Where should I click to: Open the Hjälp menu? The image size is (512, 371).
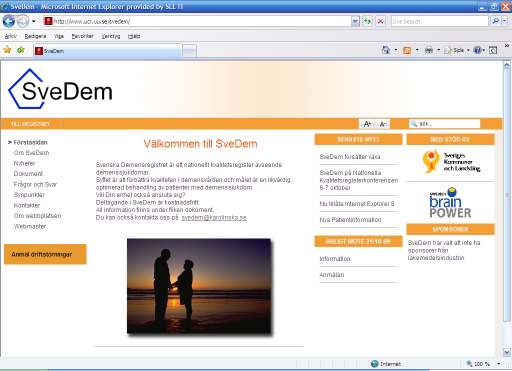click(x=134, y=36)
